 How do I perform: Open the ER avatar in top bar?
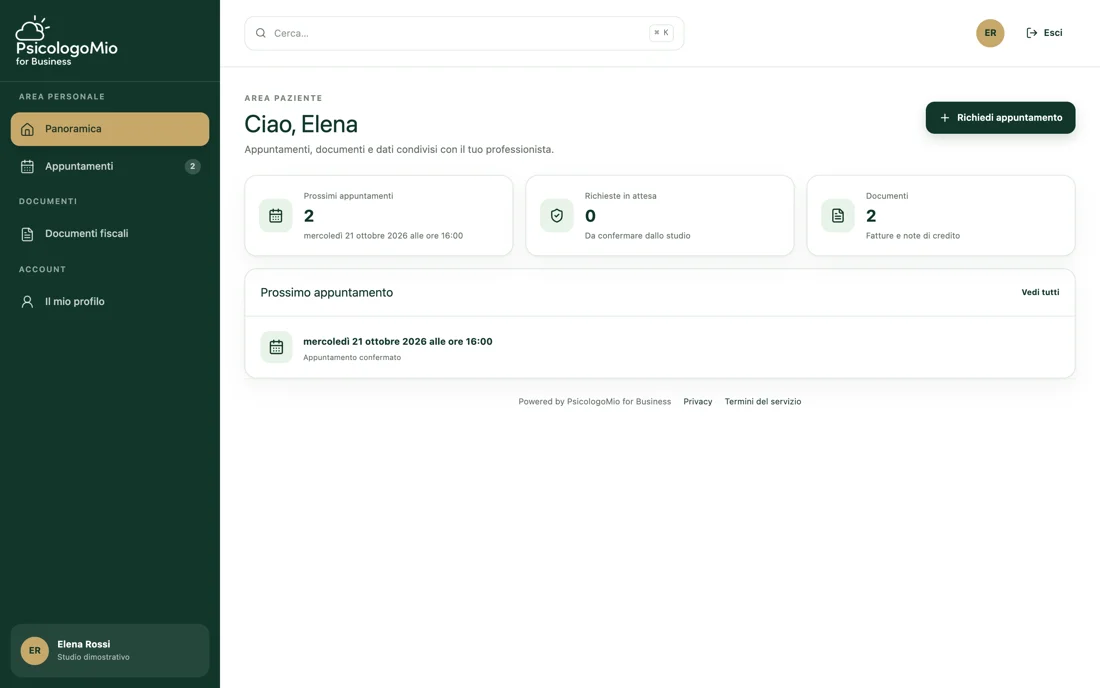pos(990,33)
